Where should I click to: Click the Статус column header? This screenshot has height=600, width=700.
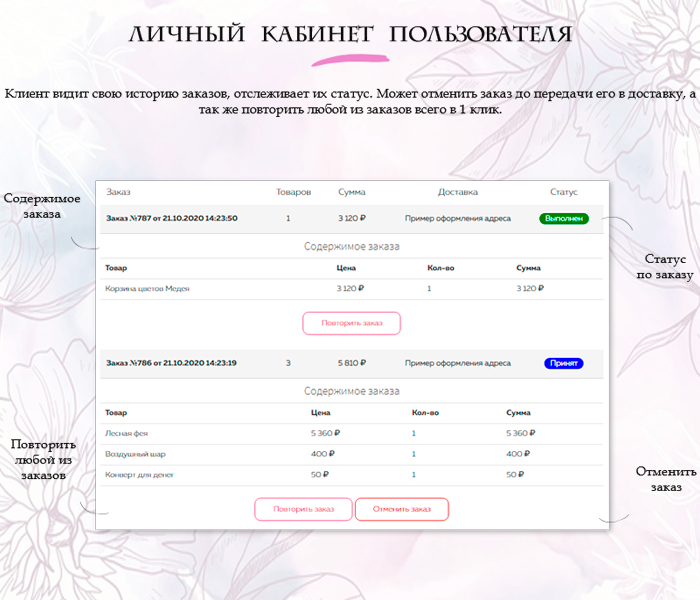point(564,191)
